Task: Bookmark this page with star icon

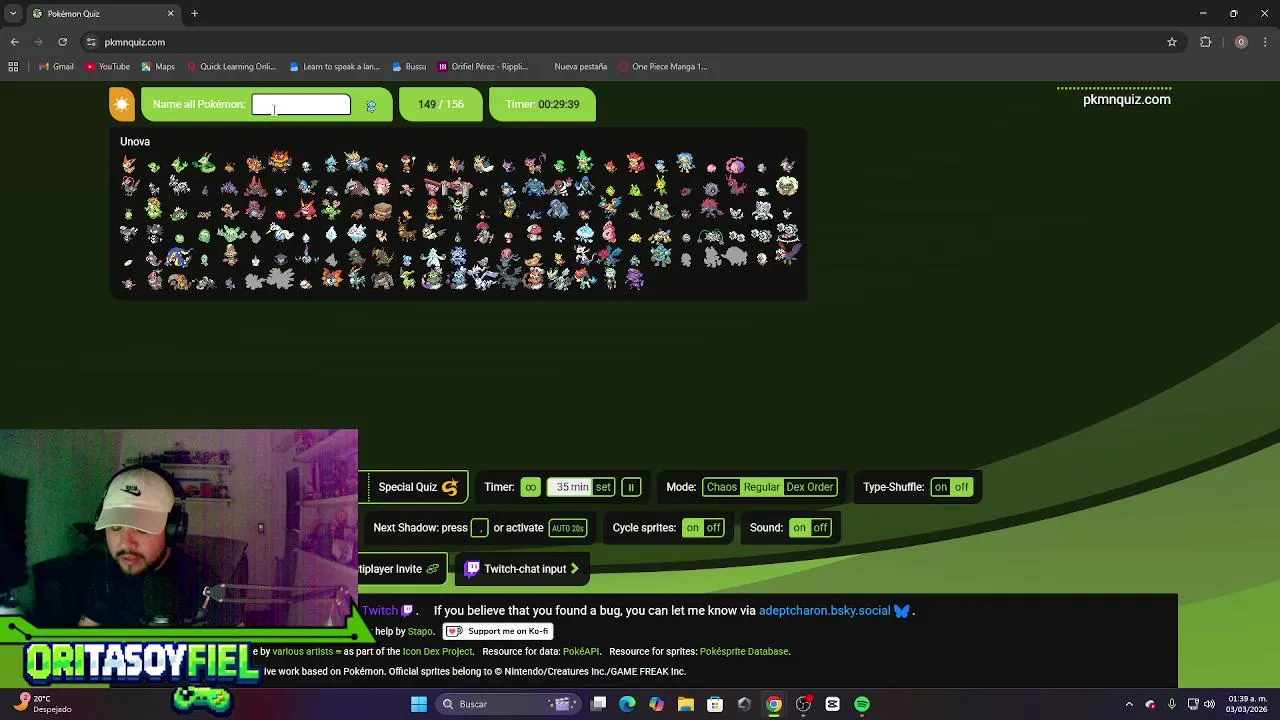Action: tap(1172, 42)
